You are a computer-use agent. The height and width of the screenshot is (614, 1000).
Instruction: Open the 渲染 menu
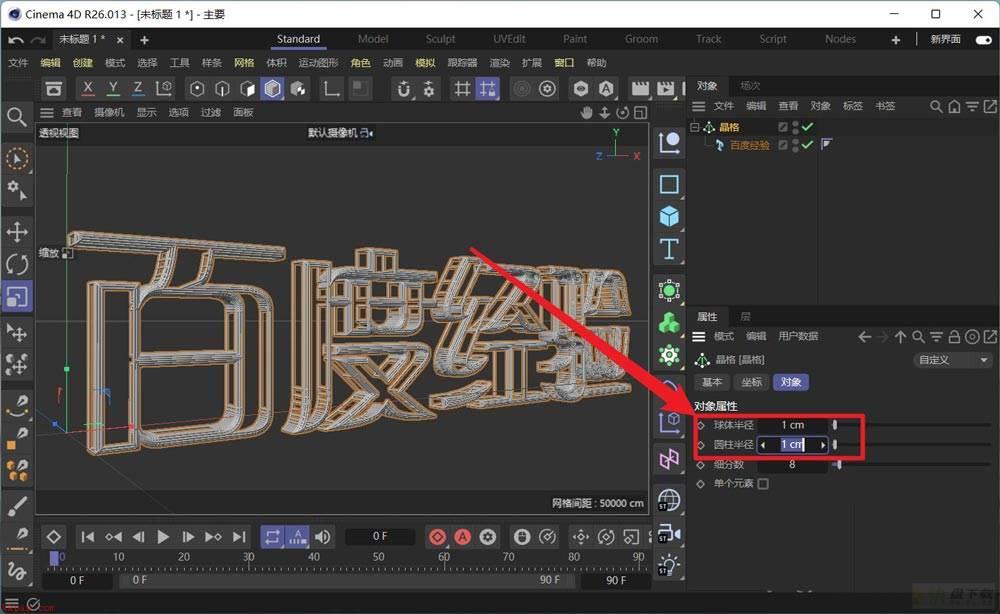499,62
